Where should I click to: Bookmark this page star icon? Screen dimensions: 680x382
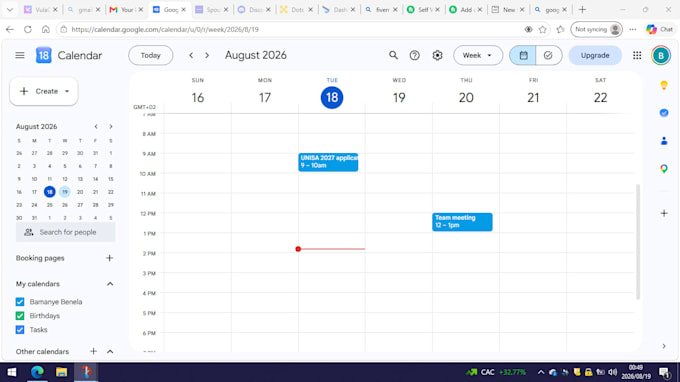coord(543,29)
